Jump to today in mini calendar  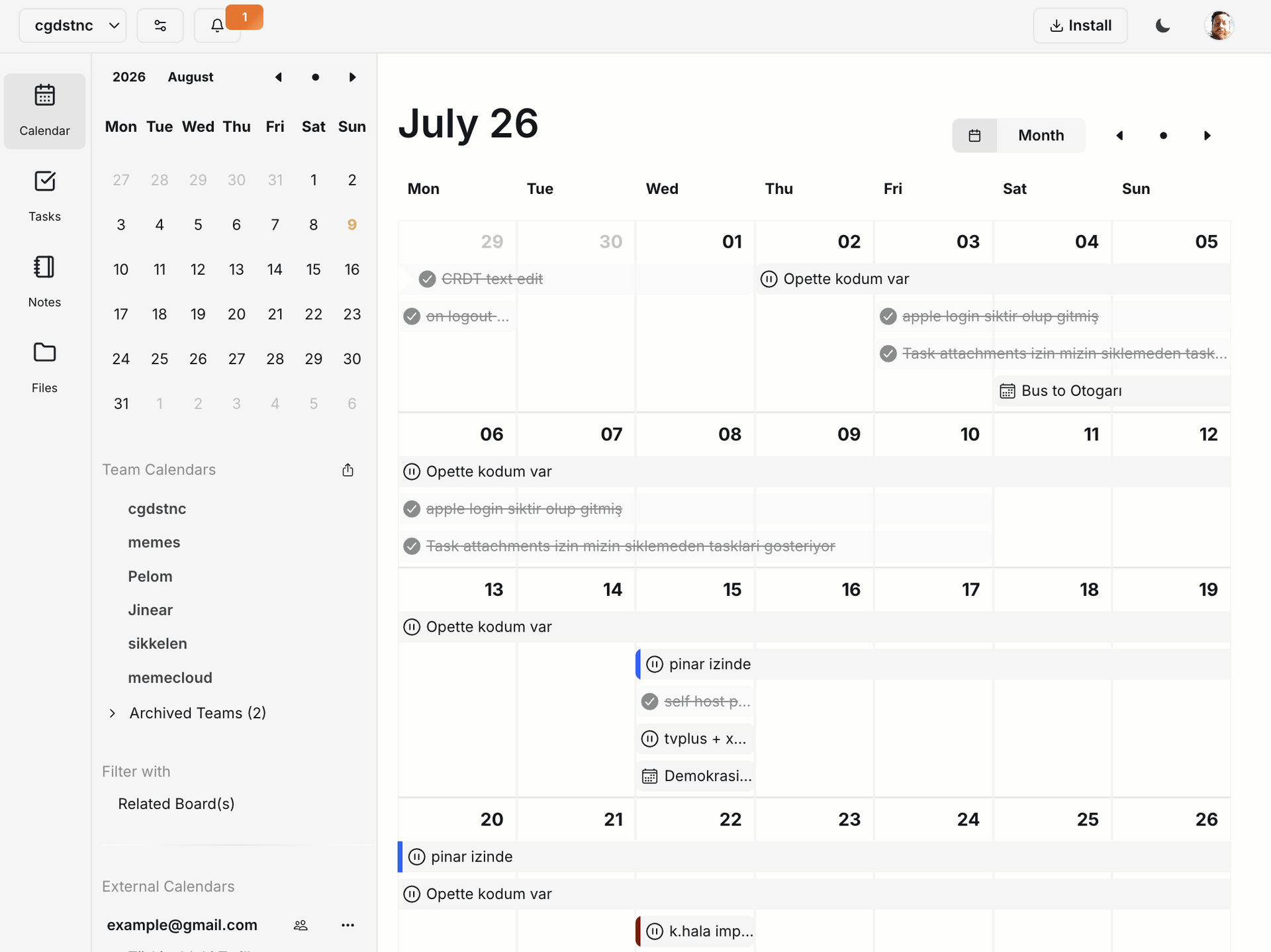point(315,77)
